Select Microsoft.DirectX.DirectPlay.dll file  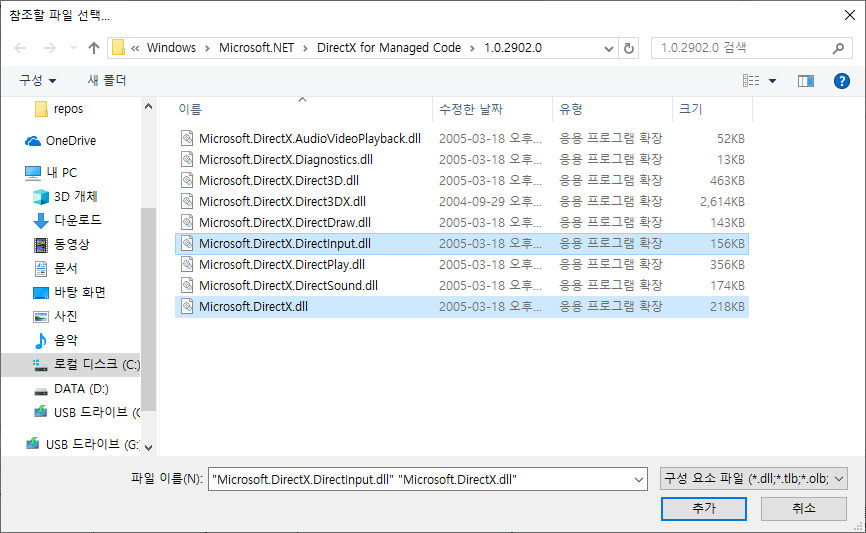point(462,265)
